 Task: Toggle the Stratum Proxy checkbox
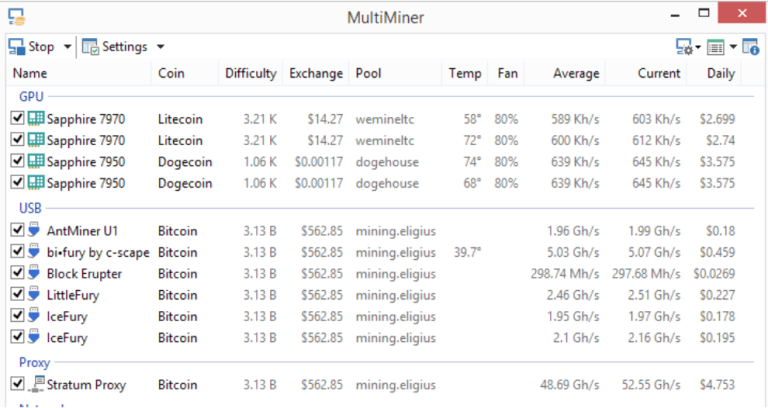tap(17, 384)
